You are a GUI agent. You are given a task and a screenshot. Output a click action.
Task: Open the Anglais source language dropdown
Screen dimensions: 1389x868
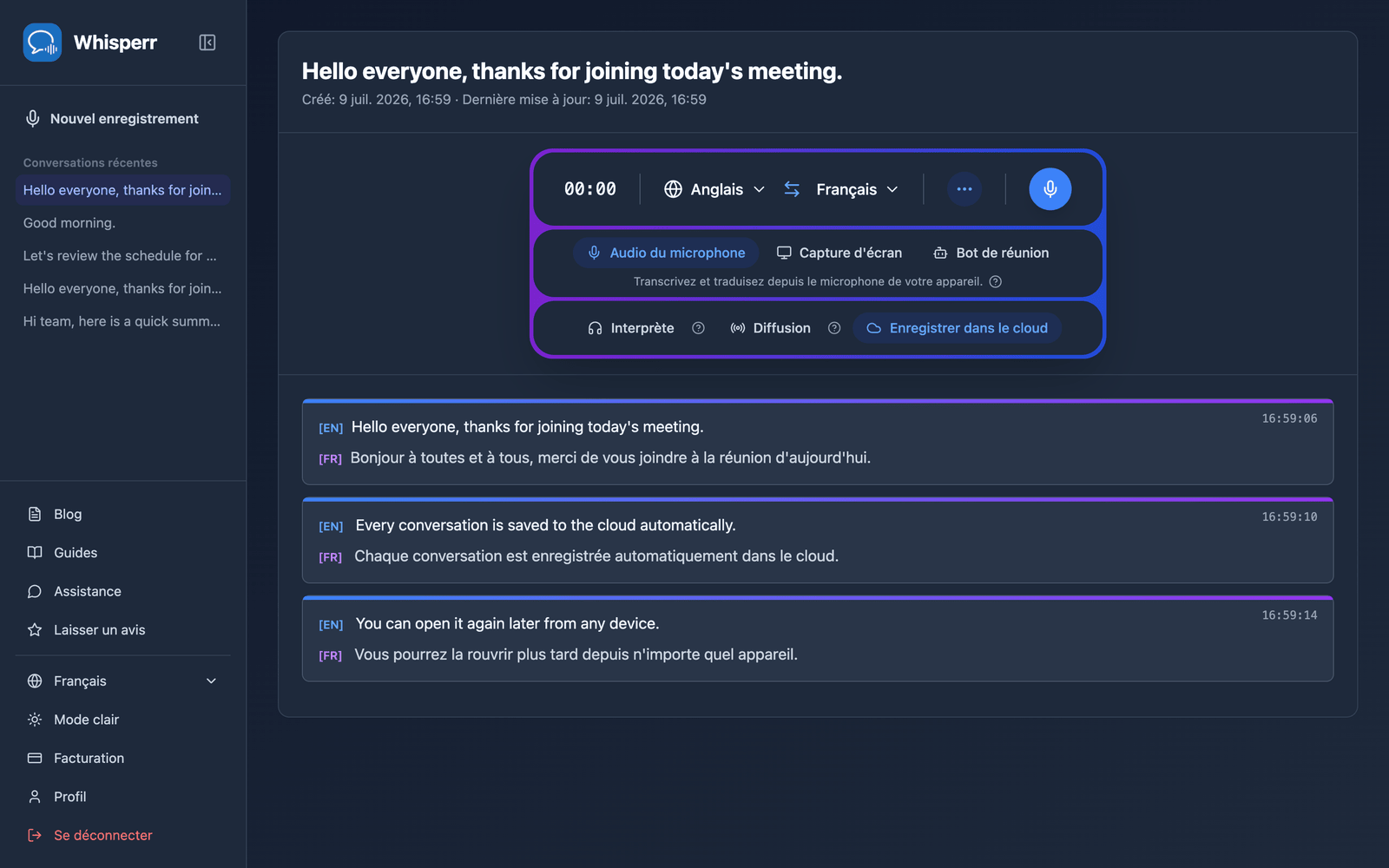pos(714,189)
